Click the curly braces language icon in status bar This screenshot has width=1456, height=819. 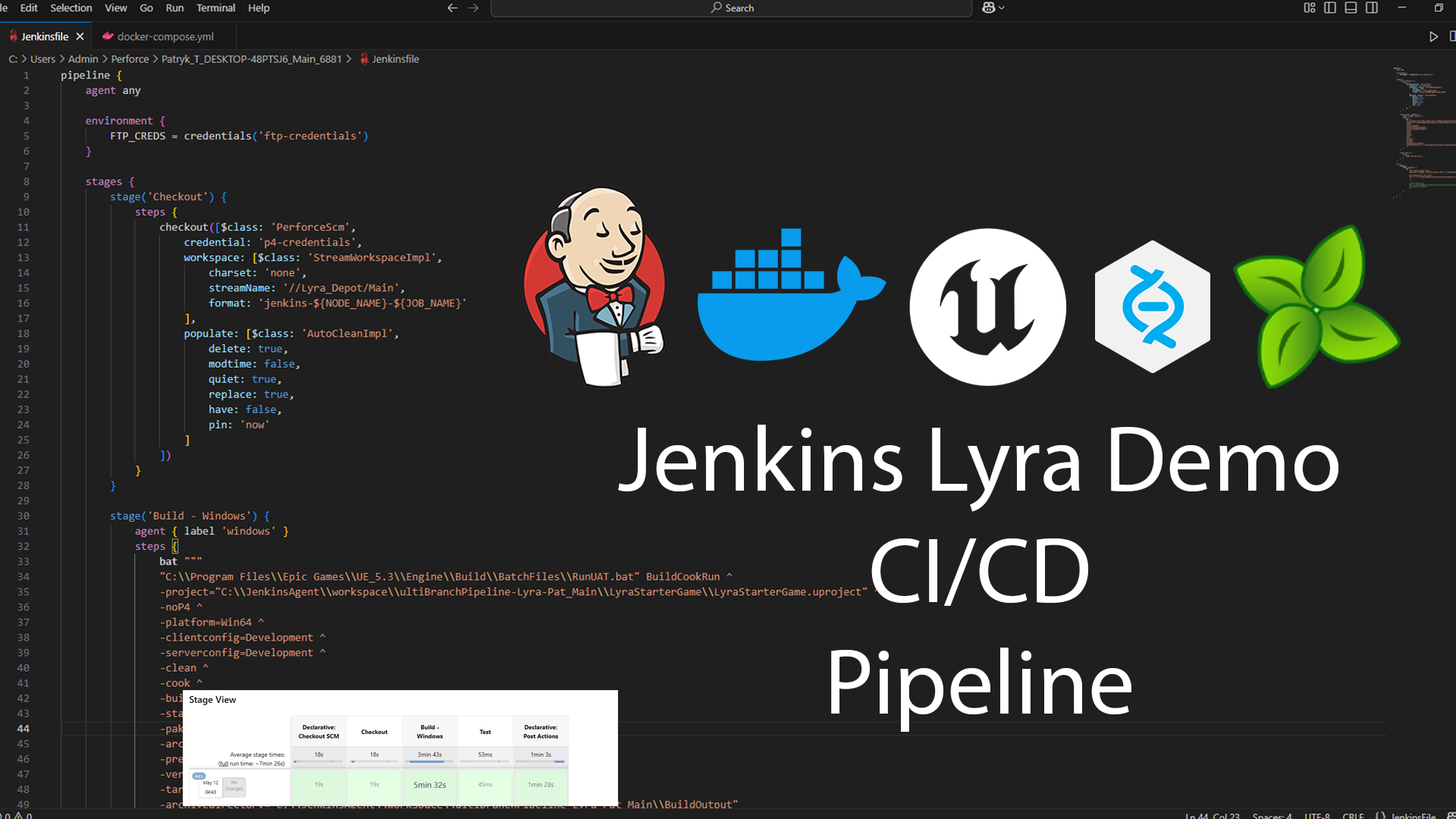pos(1380,817)
